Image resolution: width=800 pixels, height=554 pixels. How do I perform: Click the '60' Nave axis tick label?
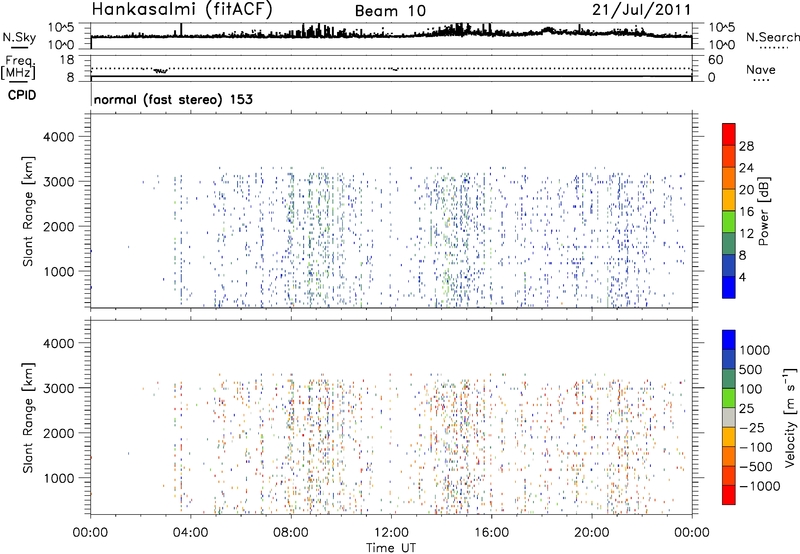(715, 60)
